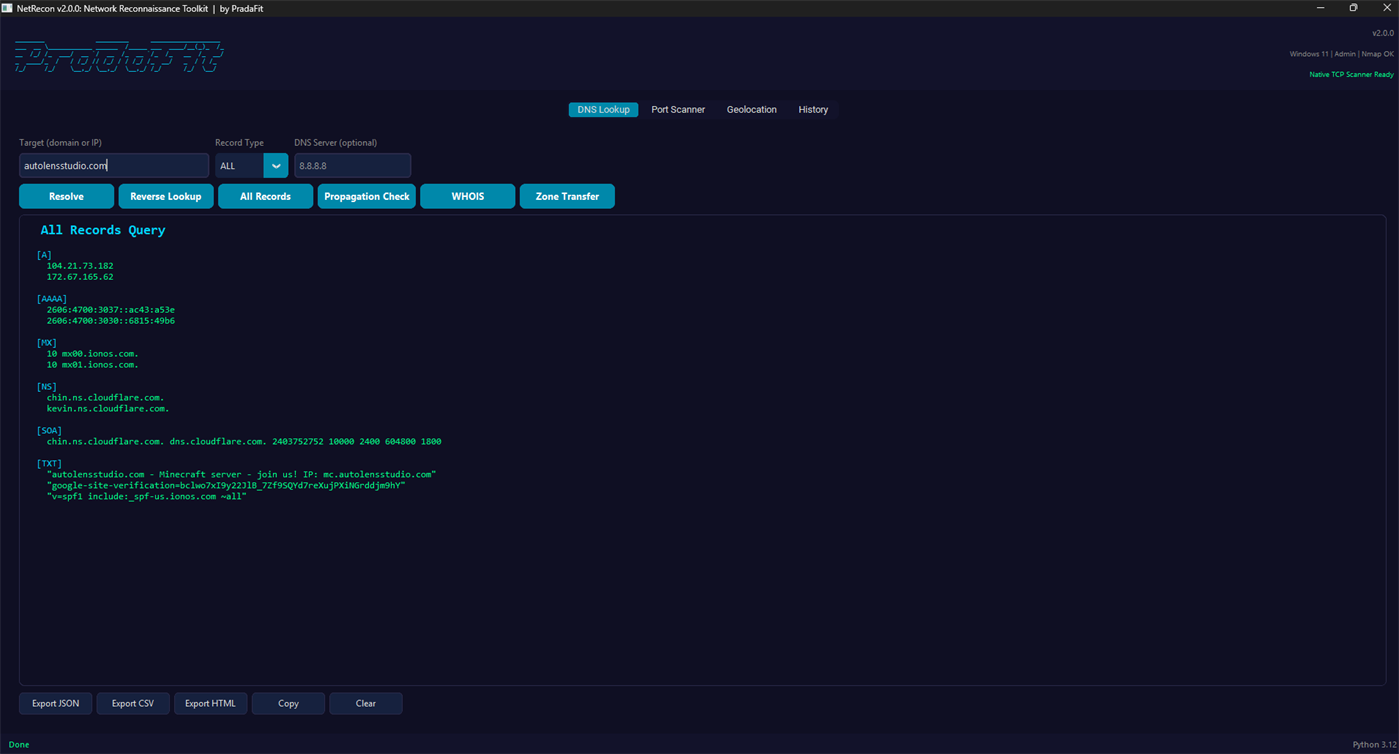Click the MX entry mx00.ionos.com

pos(92,354)
